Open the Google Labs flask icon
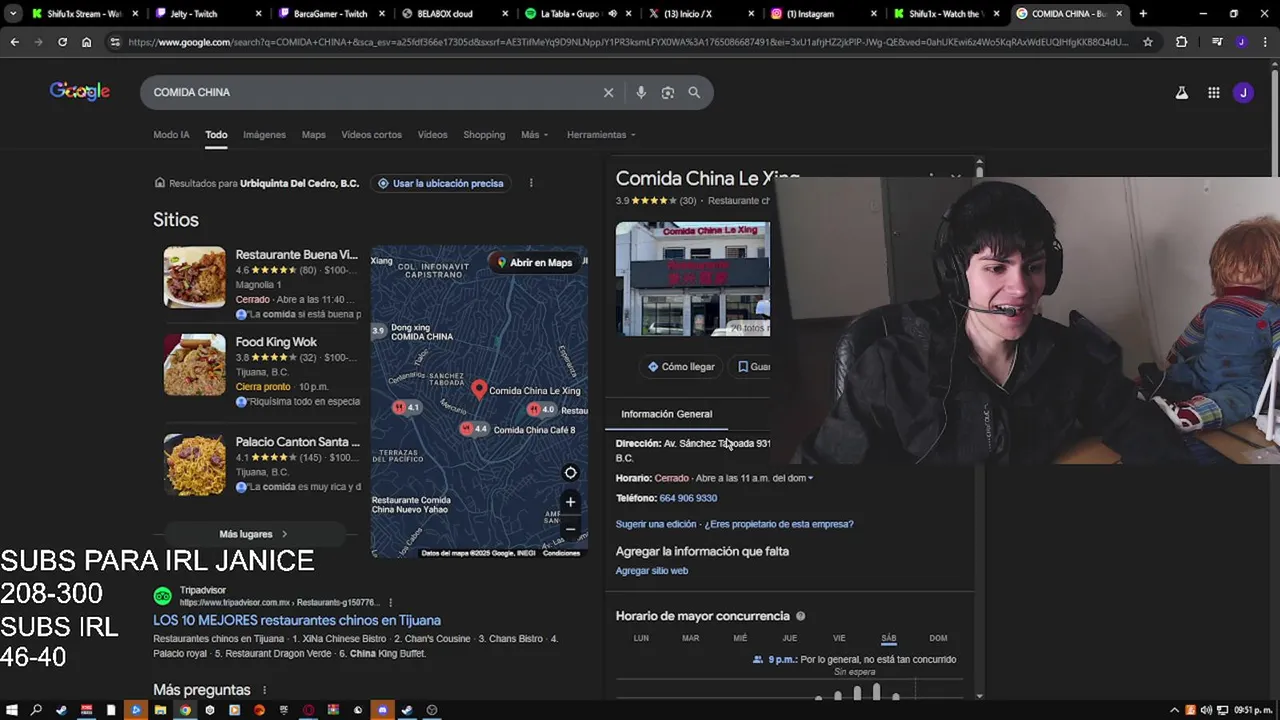Image resolution: width=1280 pixels, height=720 pixels. point(1182,93)
